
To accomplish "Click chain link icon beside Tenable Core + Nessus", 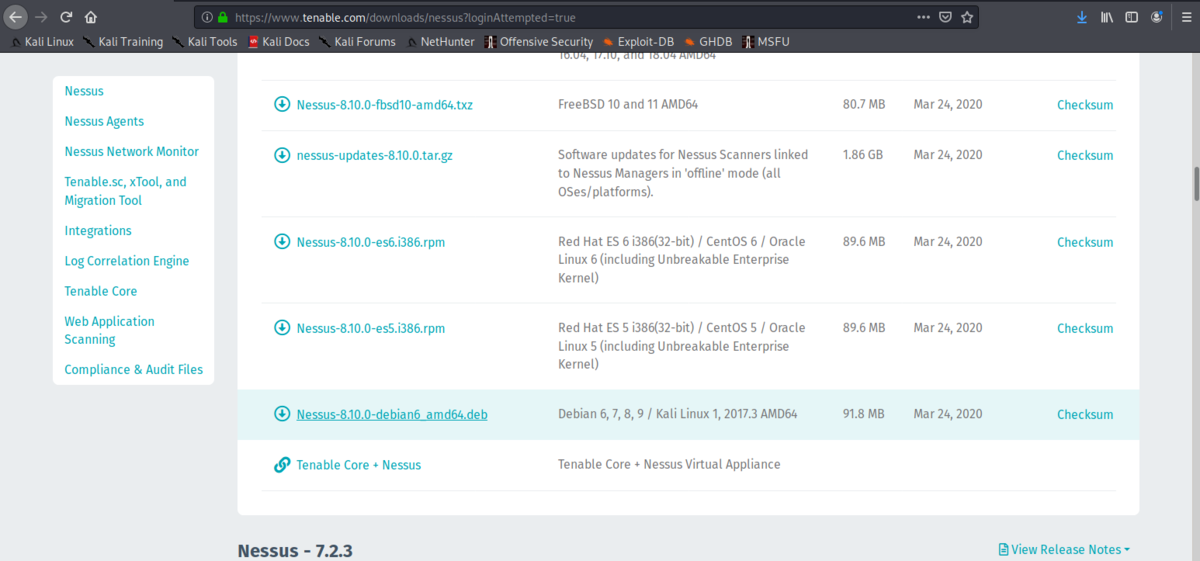I will (x=282, y=465).
